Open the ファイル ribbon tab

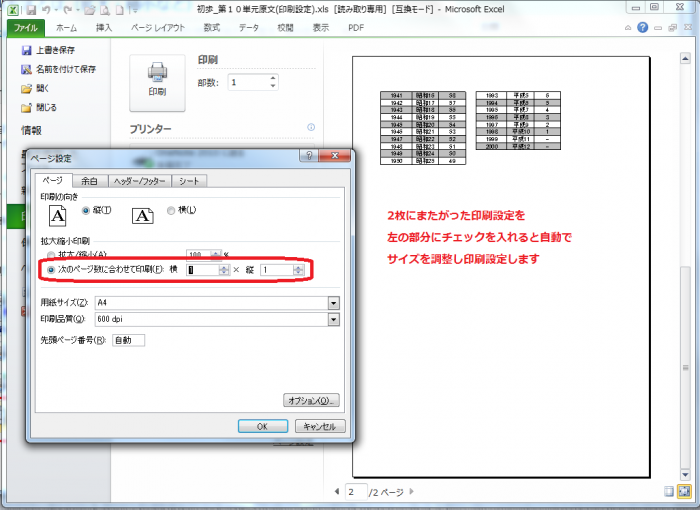point(25,28)
